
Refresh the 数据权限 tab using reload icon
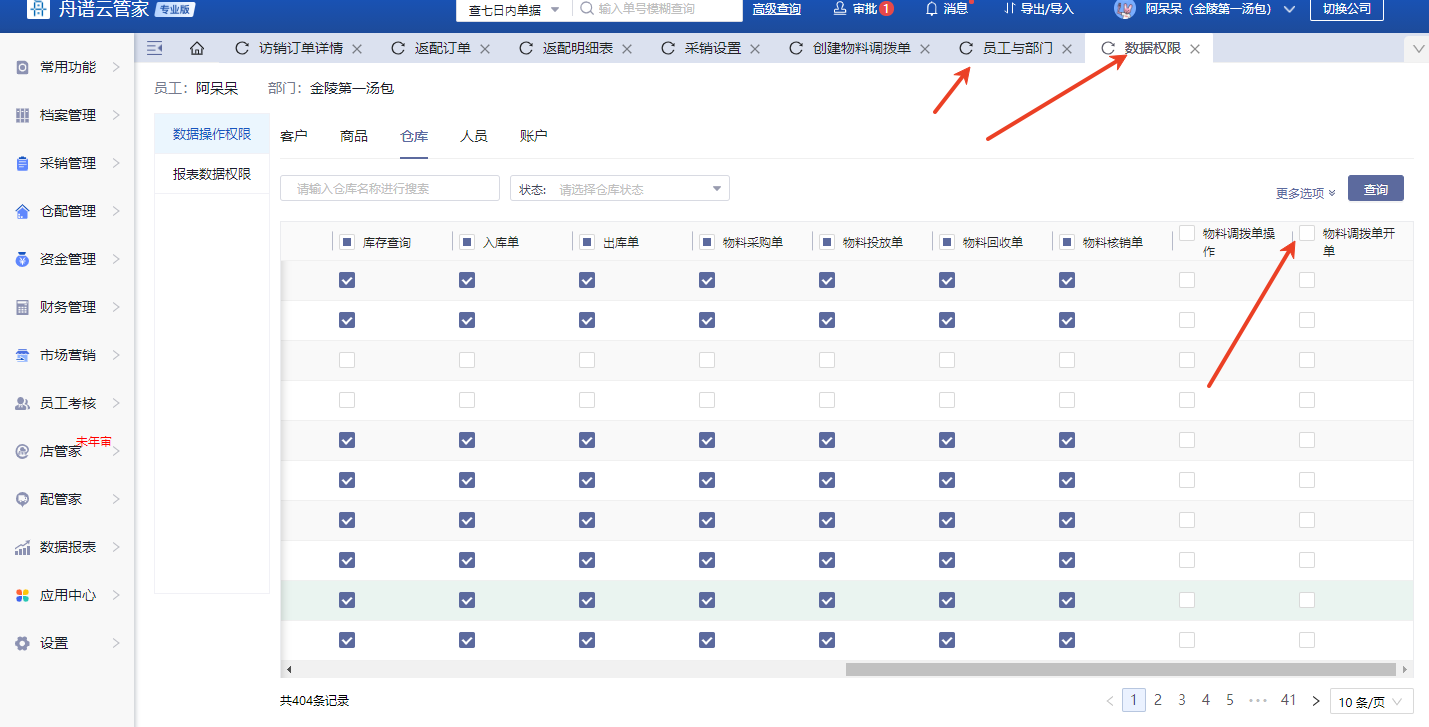(1107, 48)
